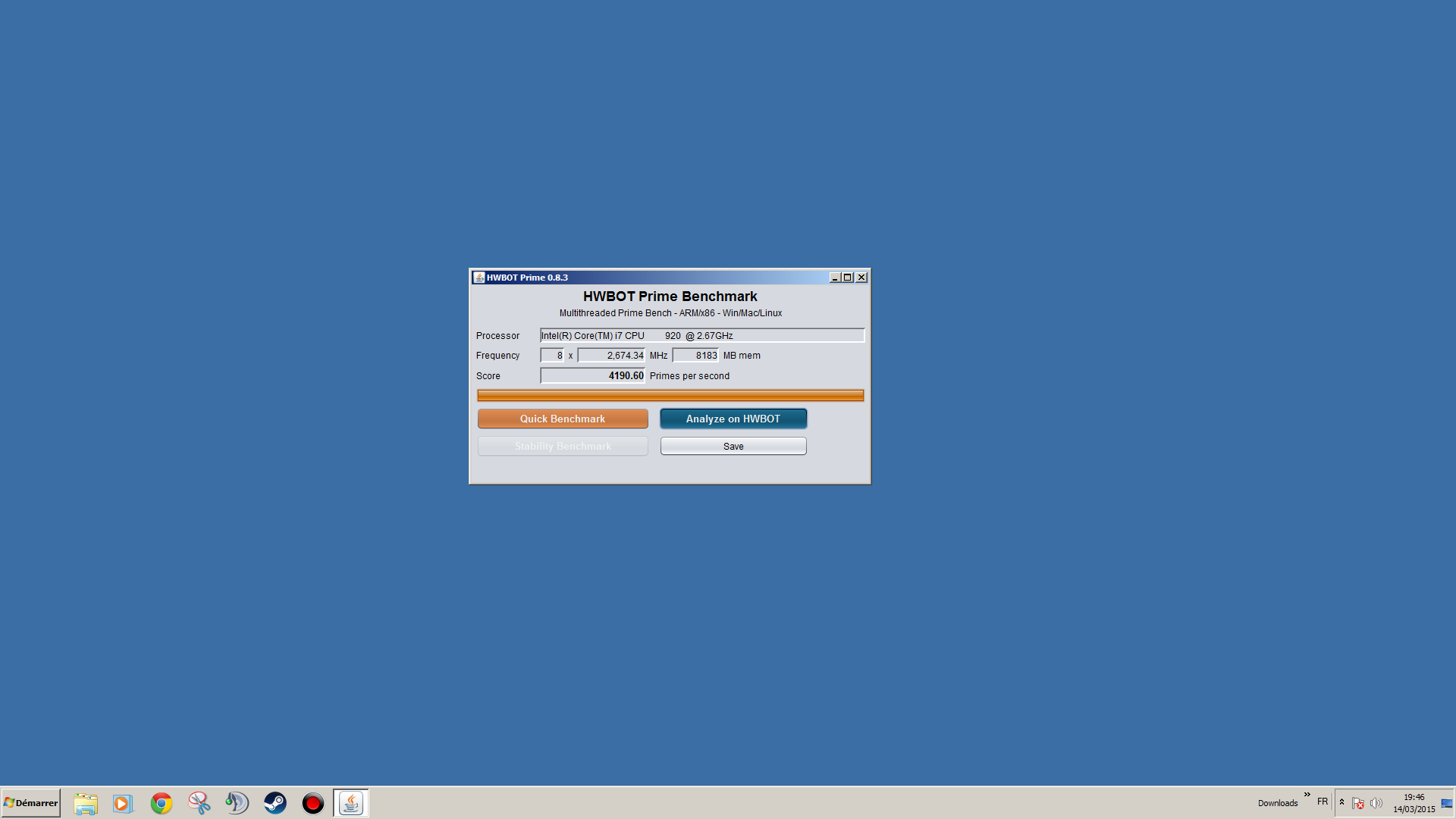Open the FR language bar selector
The width and height of the screenshot is (1456, 819).
pos(1323,802)
